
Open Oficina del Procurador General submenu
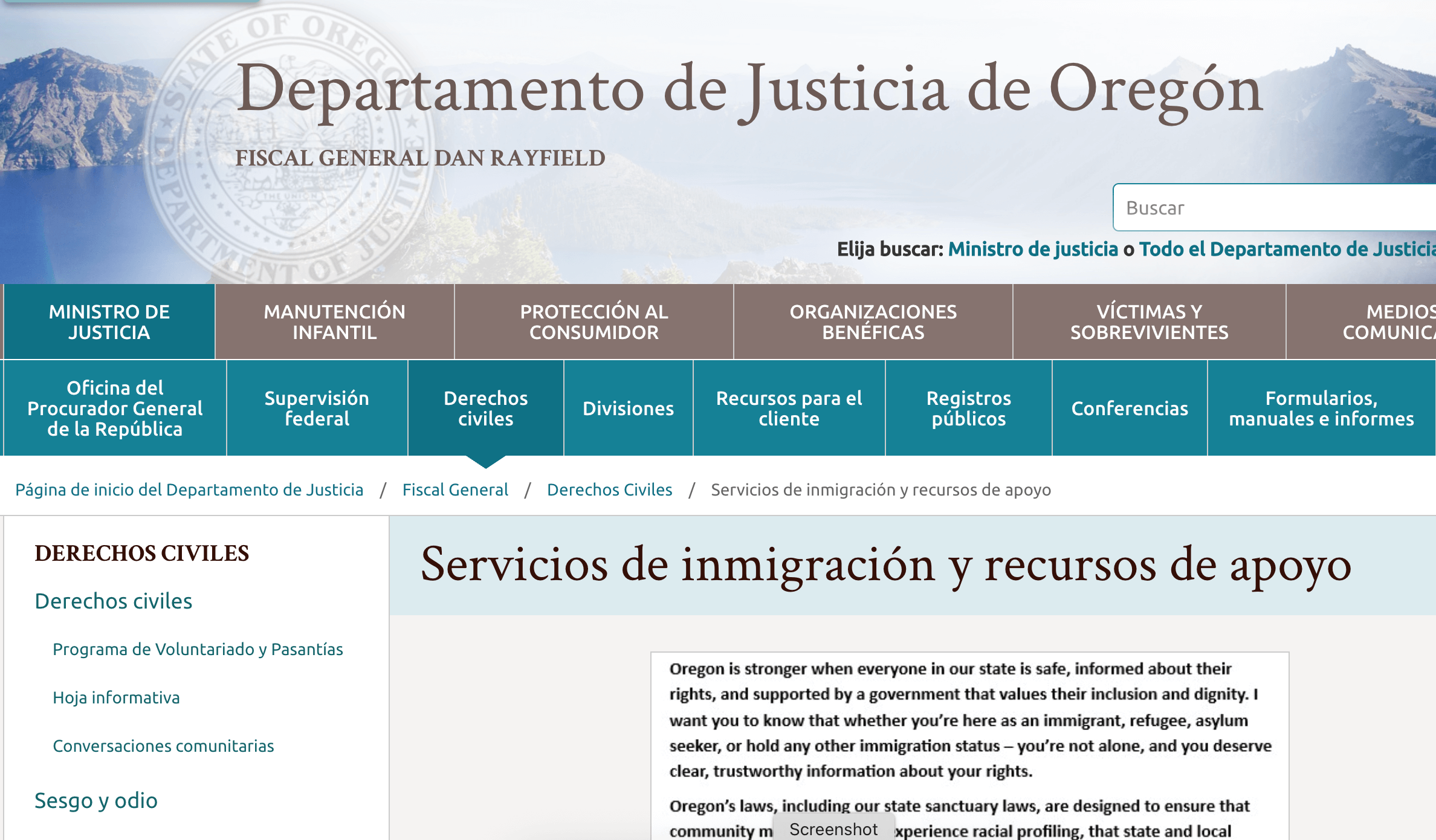tap(115, 408)
